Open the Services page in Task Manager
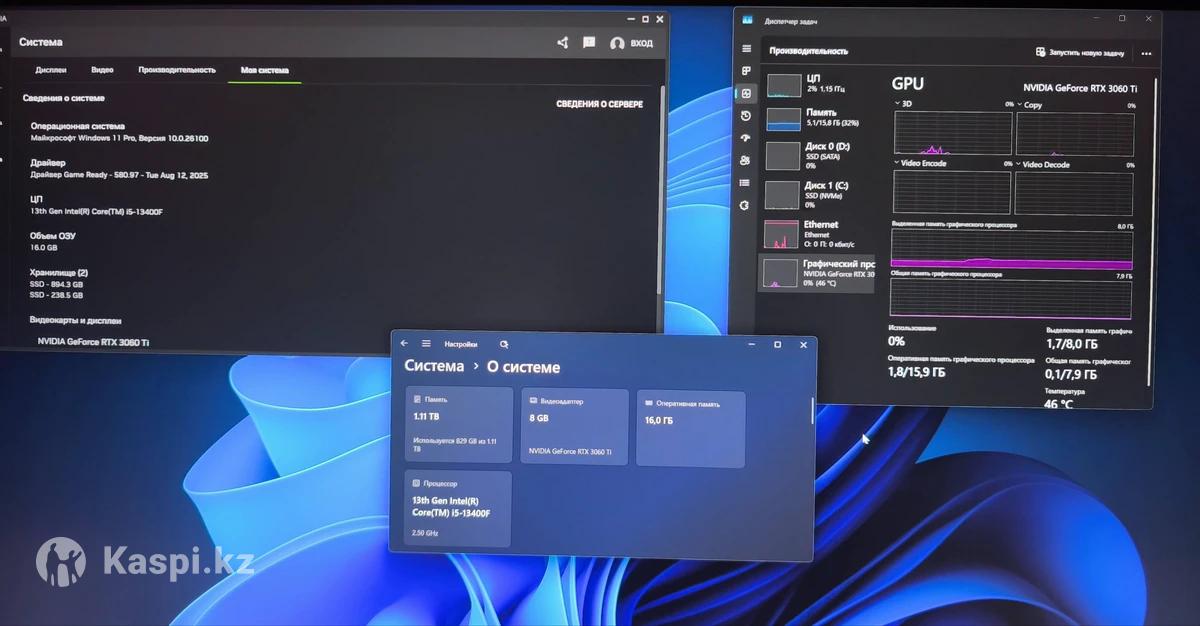Image resolution: width=1200 pixels, height=626 pixels. tap(745, 205)
